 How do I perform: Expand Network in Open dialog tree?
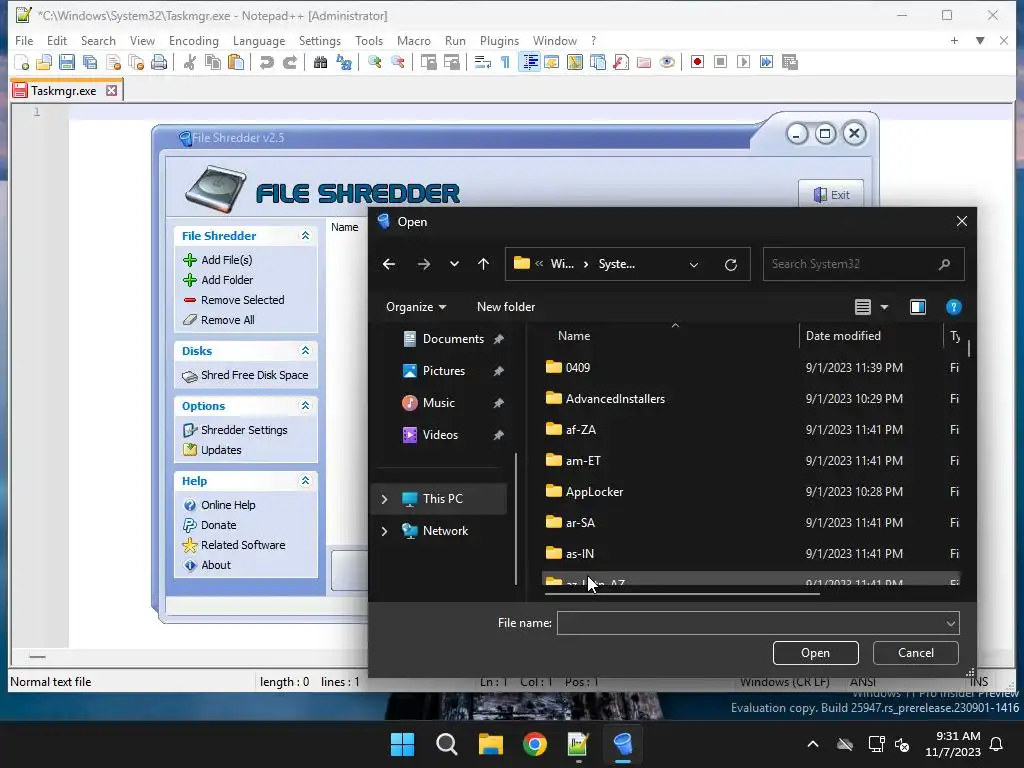tap(385, 531)
